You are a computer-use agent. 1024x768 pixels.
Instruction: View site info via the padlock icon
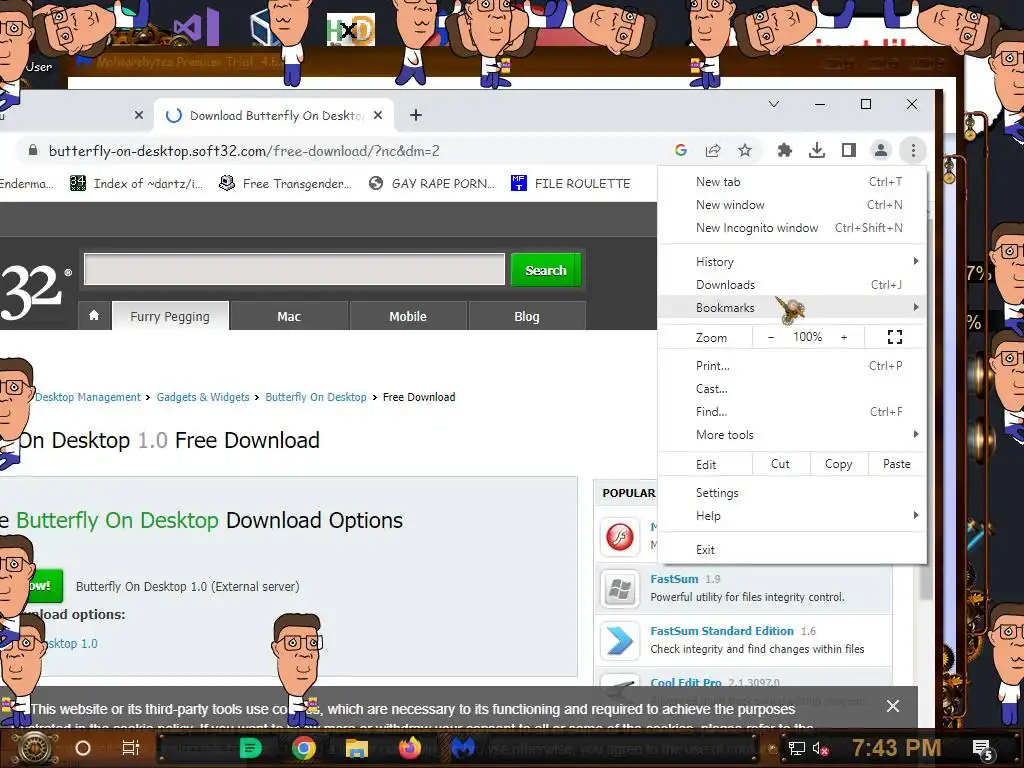pos(33,151)
